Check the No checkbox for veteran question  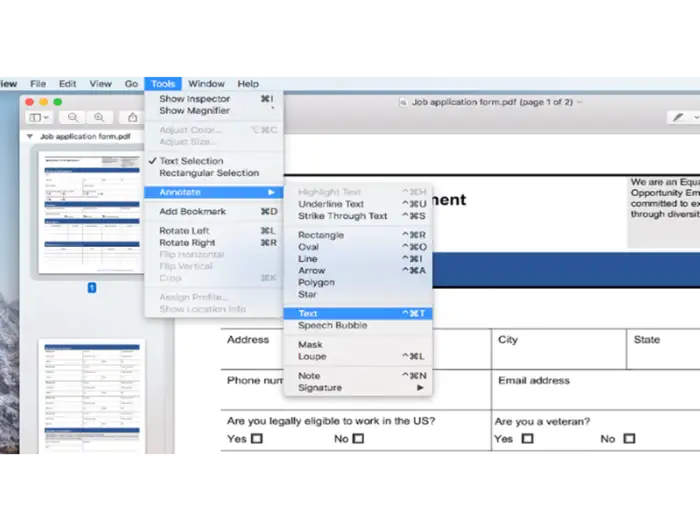coord(629,438)
